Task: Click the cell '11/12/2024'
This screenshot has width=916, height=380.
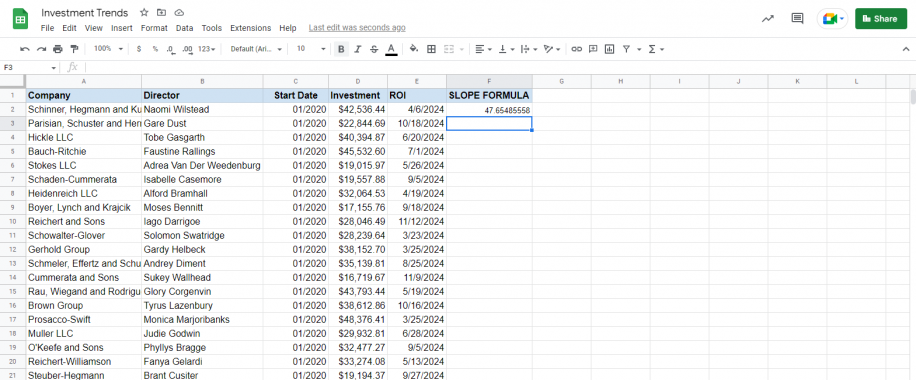Action: pyautogui.click(x=417, y=222)
